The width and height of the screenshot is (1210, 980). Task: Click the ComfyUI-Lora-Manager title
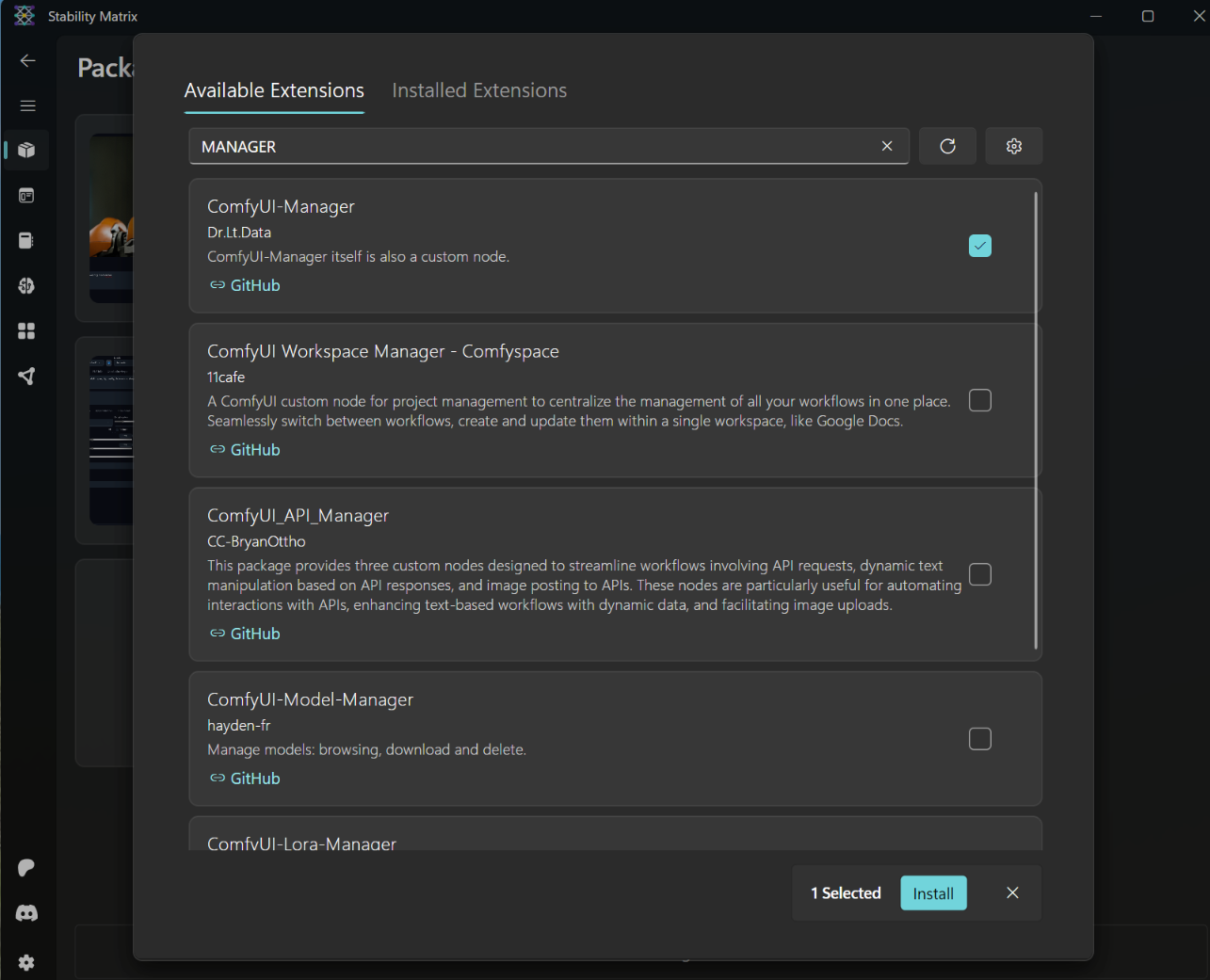(x=301, y=843)
